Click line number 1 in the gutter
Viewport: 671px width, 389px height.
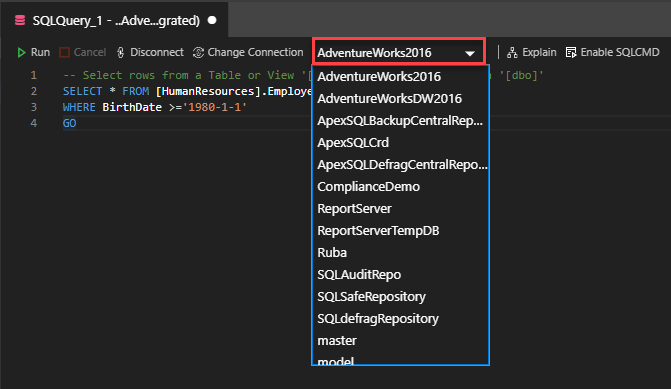pos(34,75)
